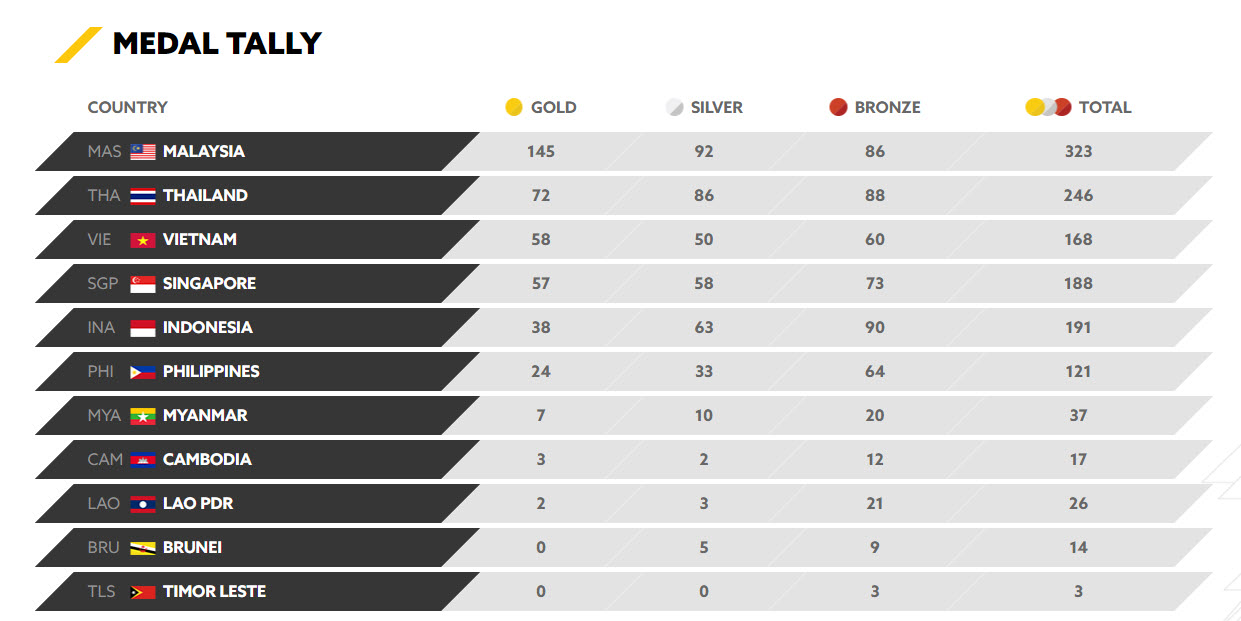Click the Malaysia flag icon

click(143, 152)
